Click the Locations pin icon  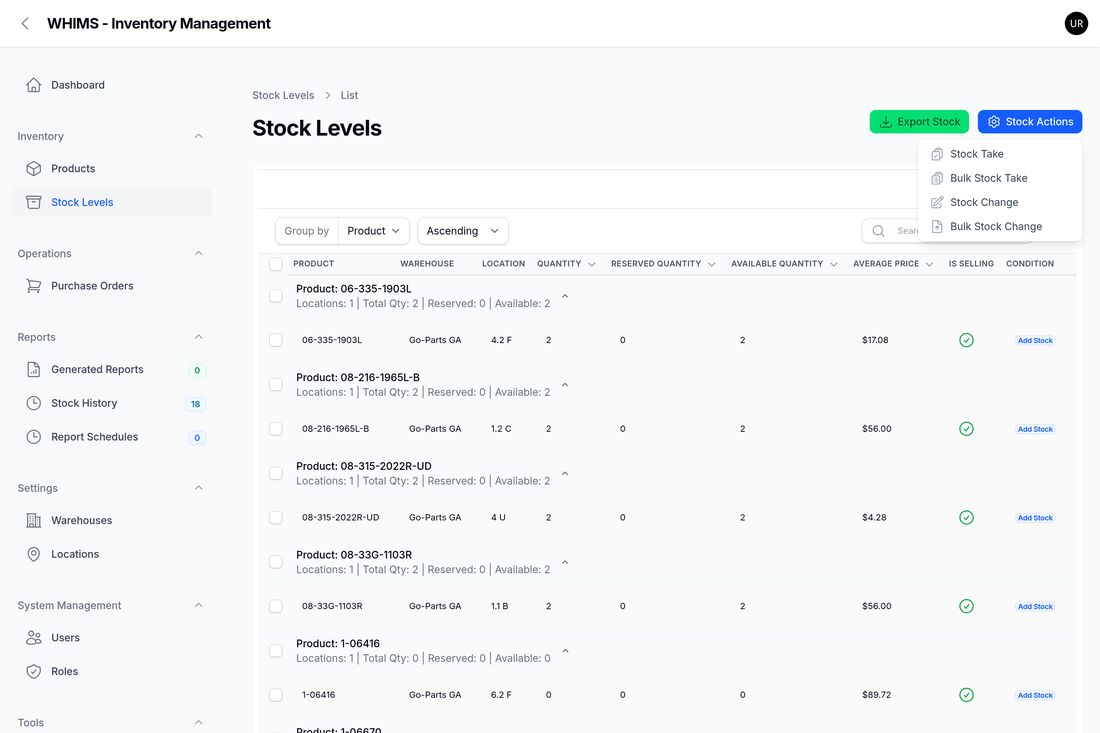point(34,553)
